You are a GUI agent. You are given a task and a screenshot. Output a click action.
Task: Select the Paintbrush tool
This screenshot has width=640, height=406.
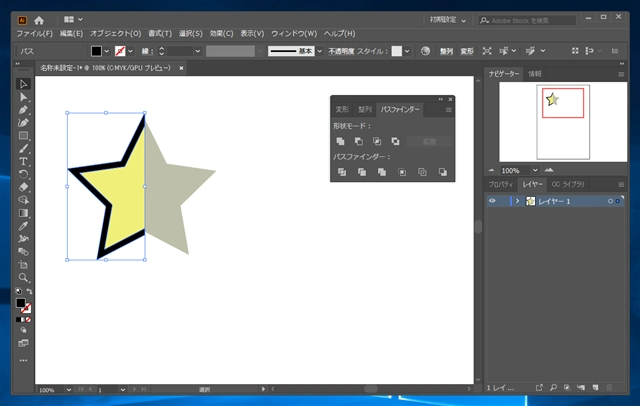point(23,149)
